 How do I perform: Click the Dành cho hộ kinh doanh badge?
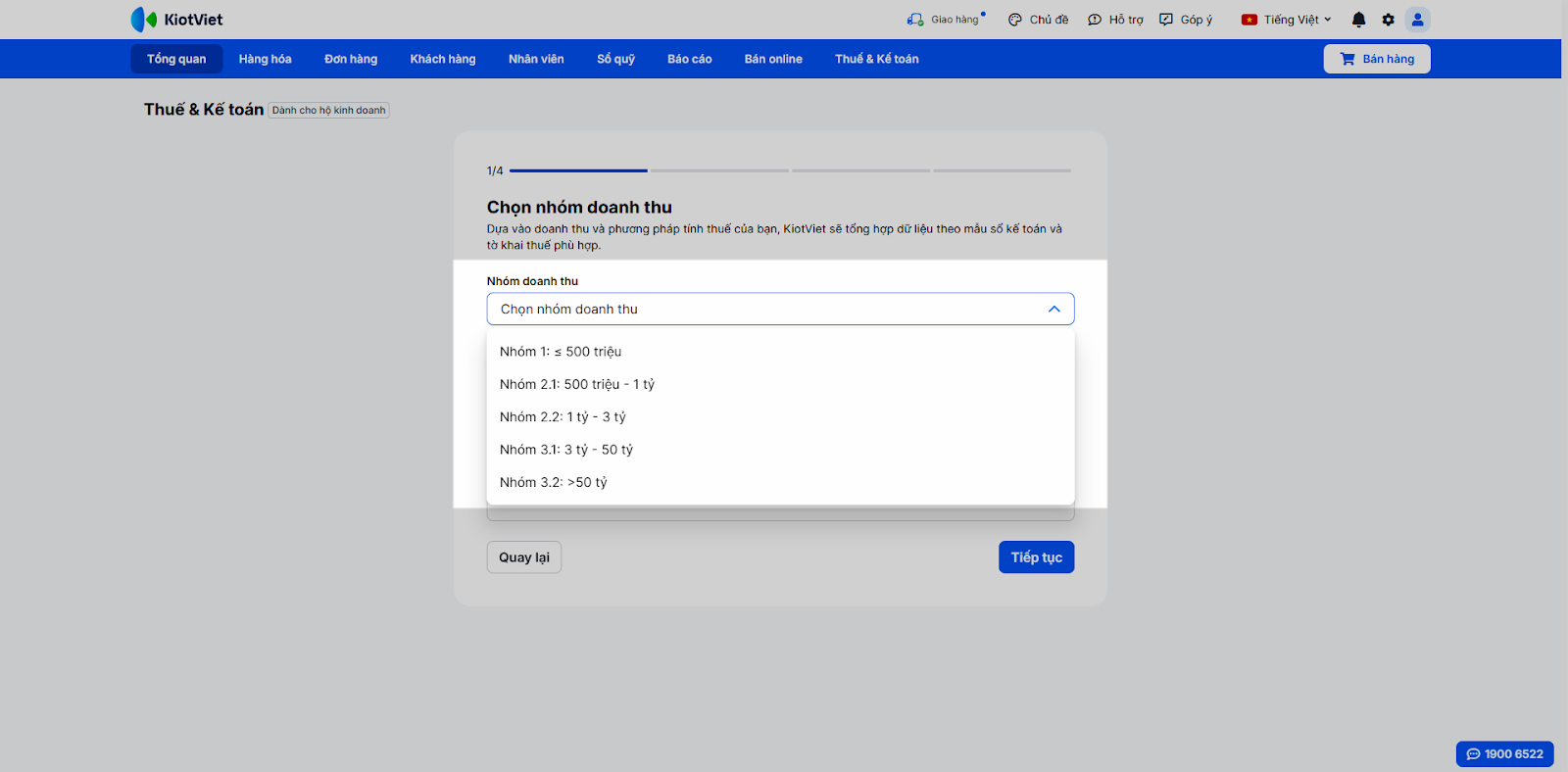click(329, 111)
